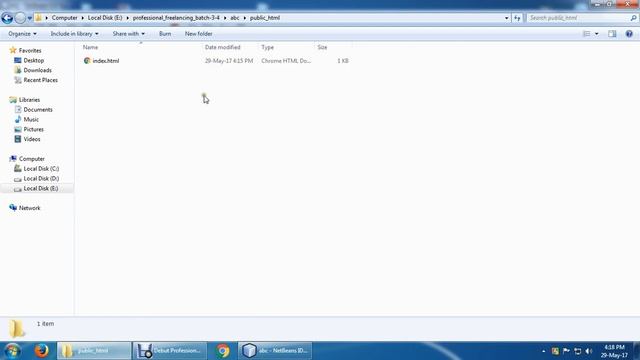Expand the breadcrumb arrow after abc
640x360 pixels.
(244, 18)
